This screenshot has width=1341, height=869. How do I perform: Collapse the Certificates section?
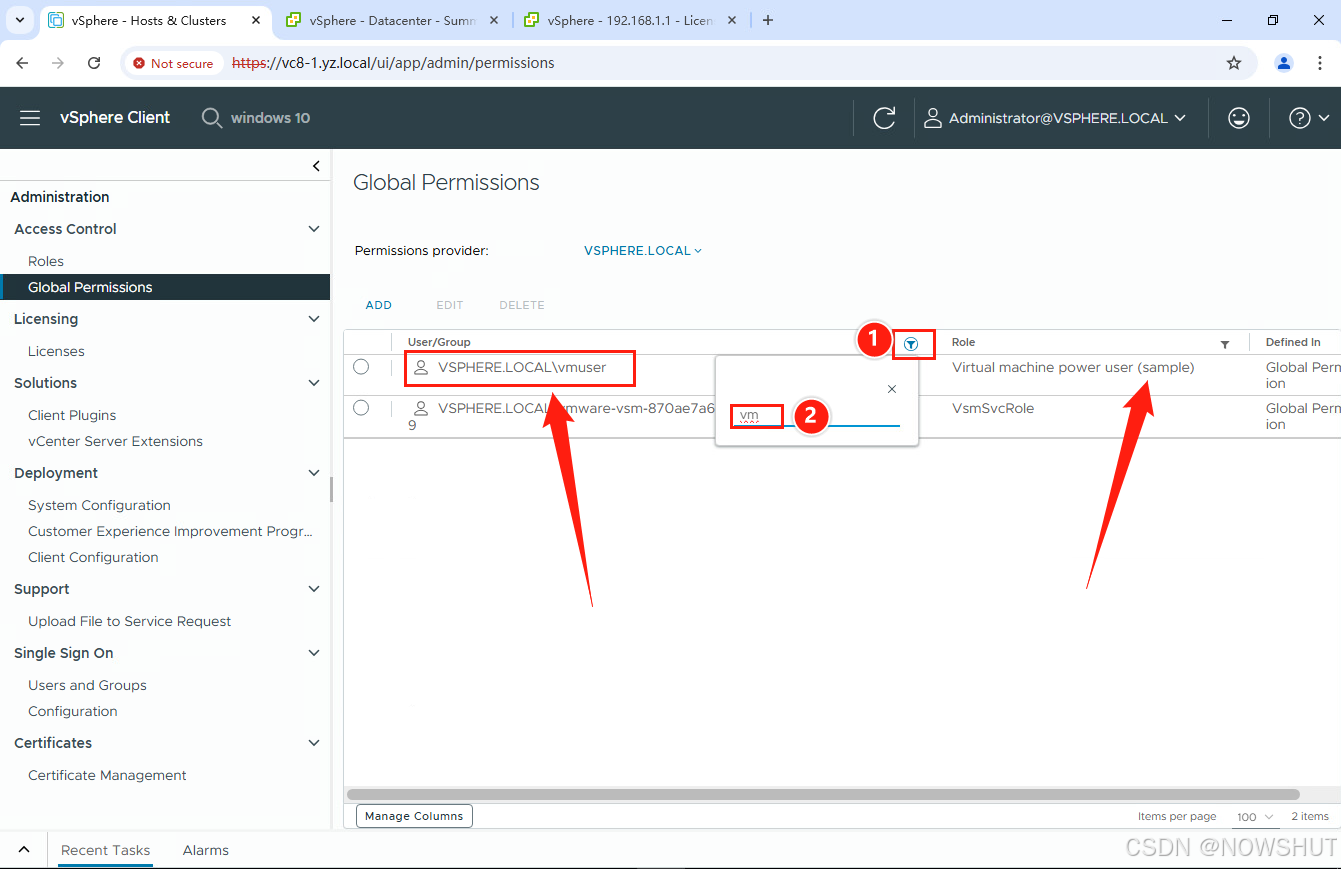[314, 743]
